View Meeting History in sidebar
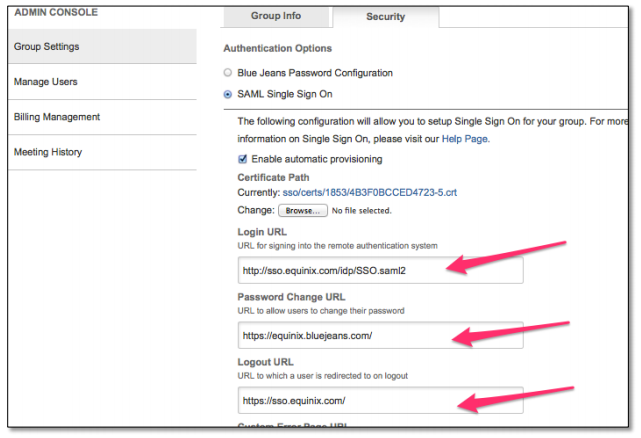The image size is (641, 438). (x=48, y=152)
